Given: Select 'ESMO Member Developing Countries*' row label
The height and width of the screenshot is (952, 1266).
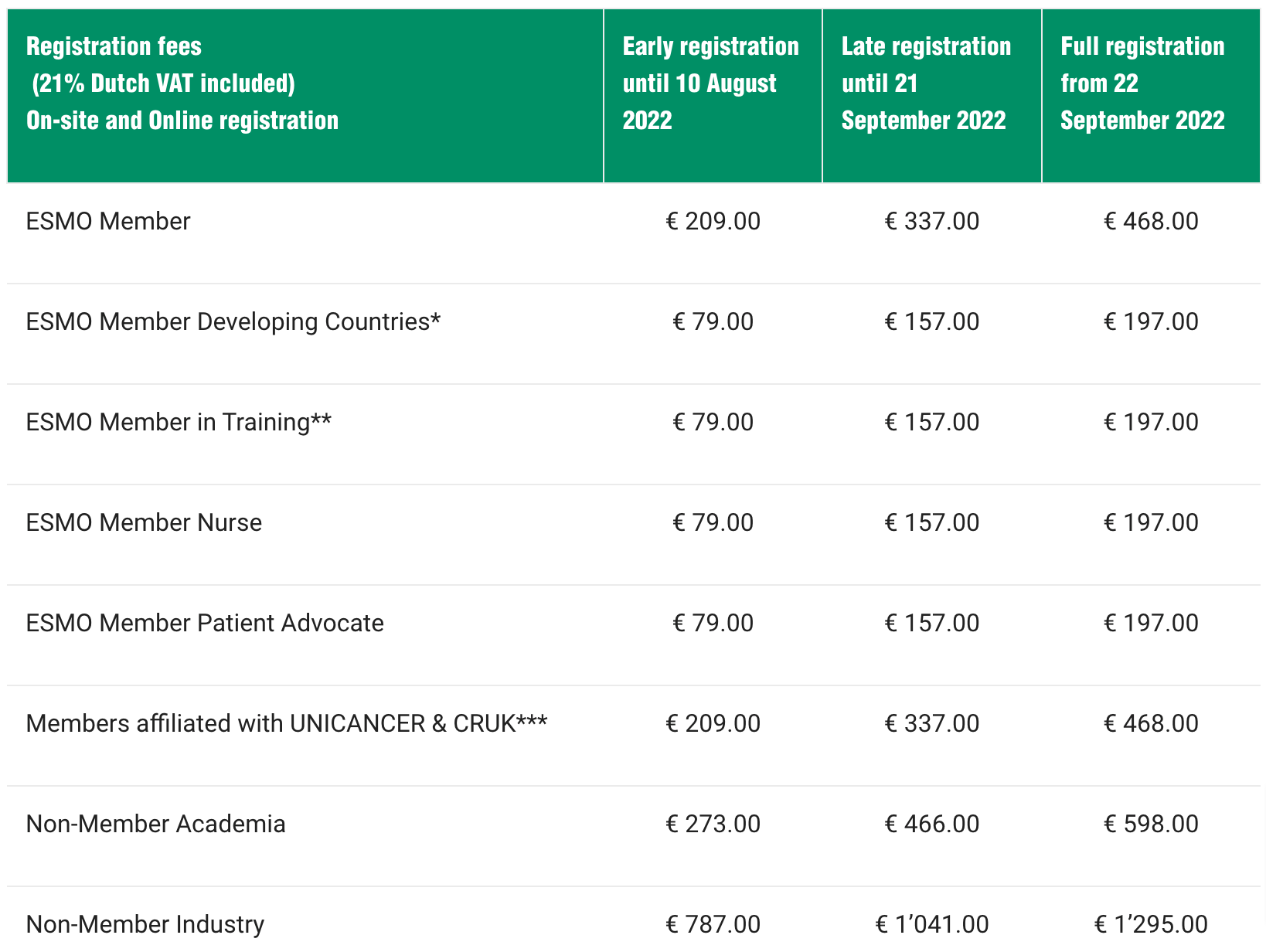Looking at the screenshot, I should [233, 322].
